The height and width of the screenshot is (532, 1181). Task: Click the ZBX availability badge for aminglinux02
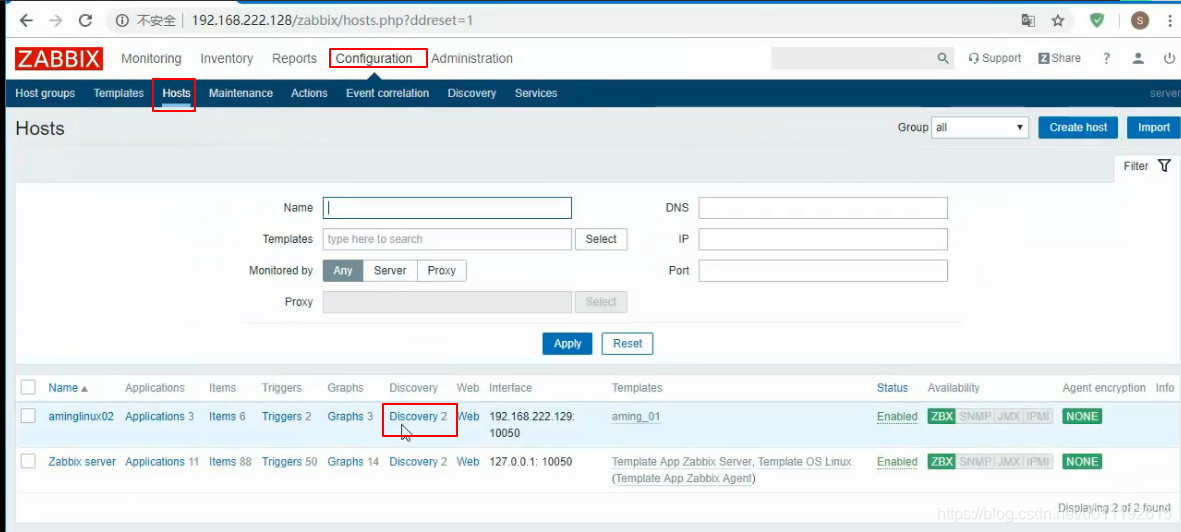941,416
